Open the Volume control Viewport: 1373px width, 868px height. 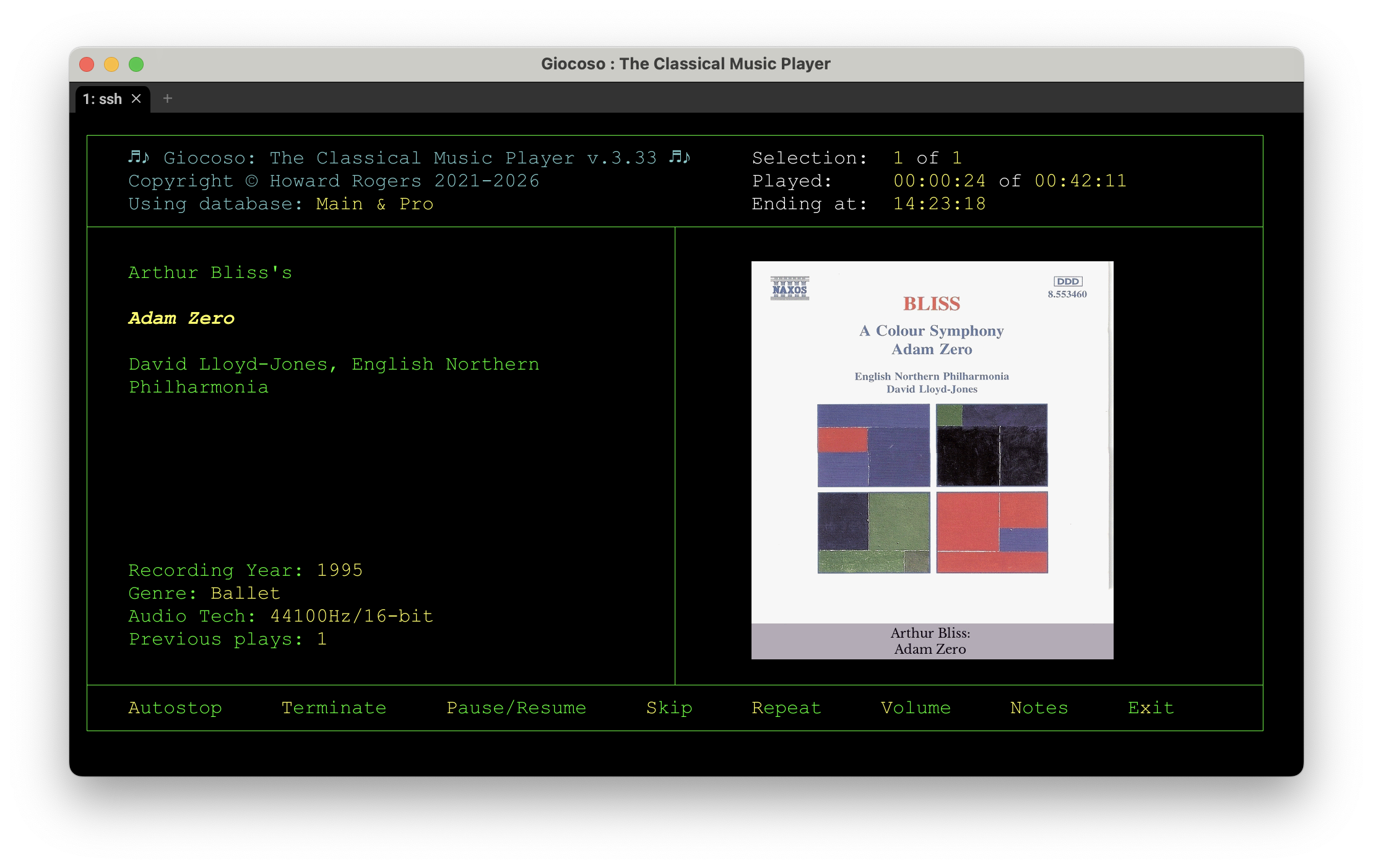[916, 708]
